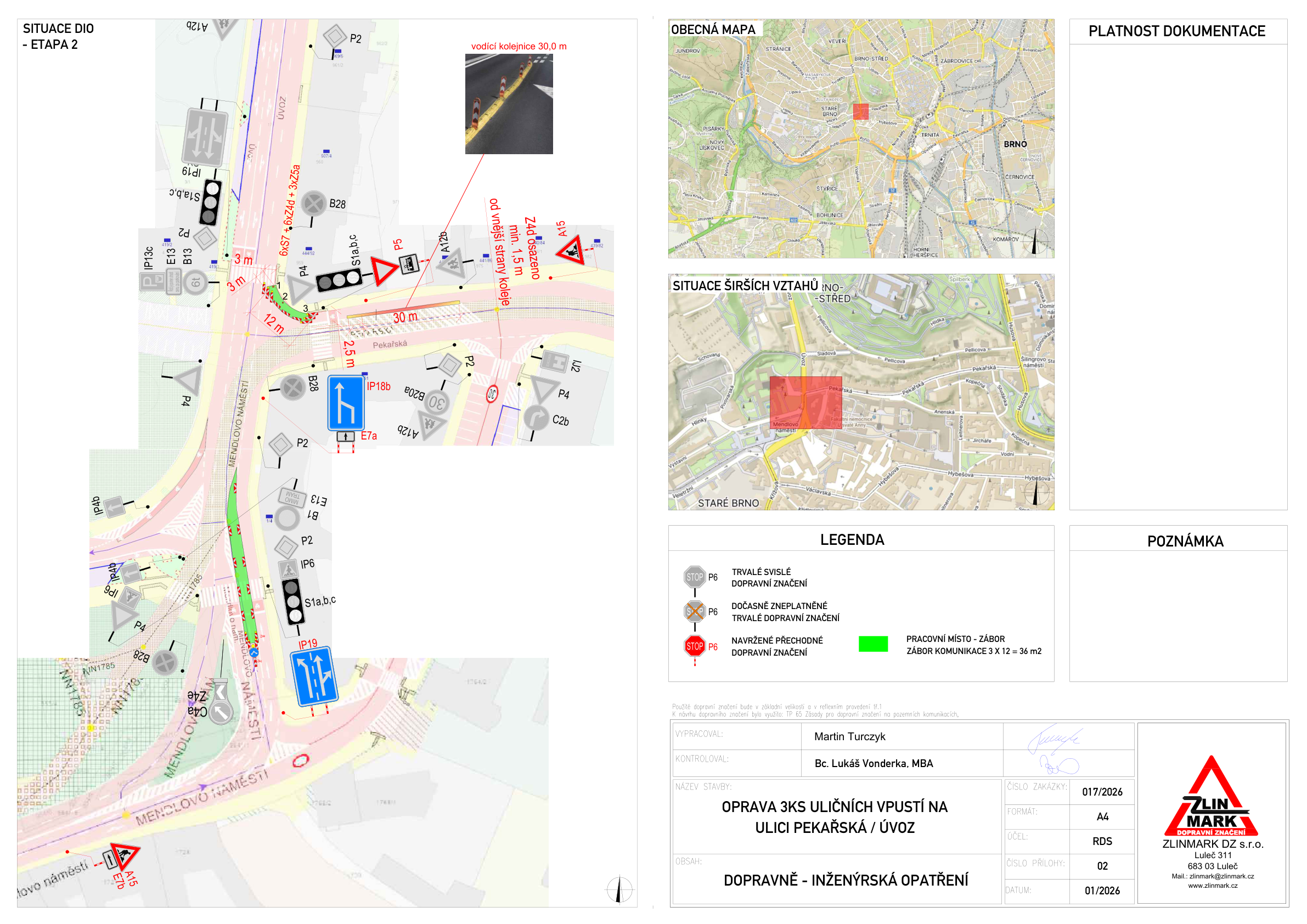Screen dimensions: 1307x924
Task: Click the red STOP legend icon
Action: [695, 646]
